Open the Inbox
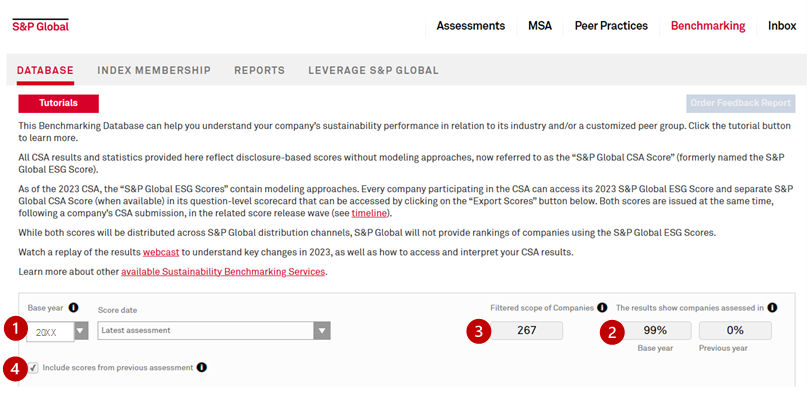Screen dimensions: 810x400 point(782,26)
